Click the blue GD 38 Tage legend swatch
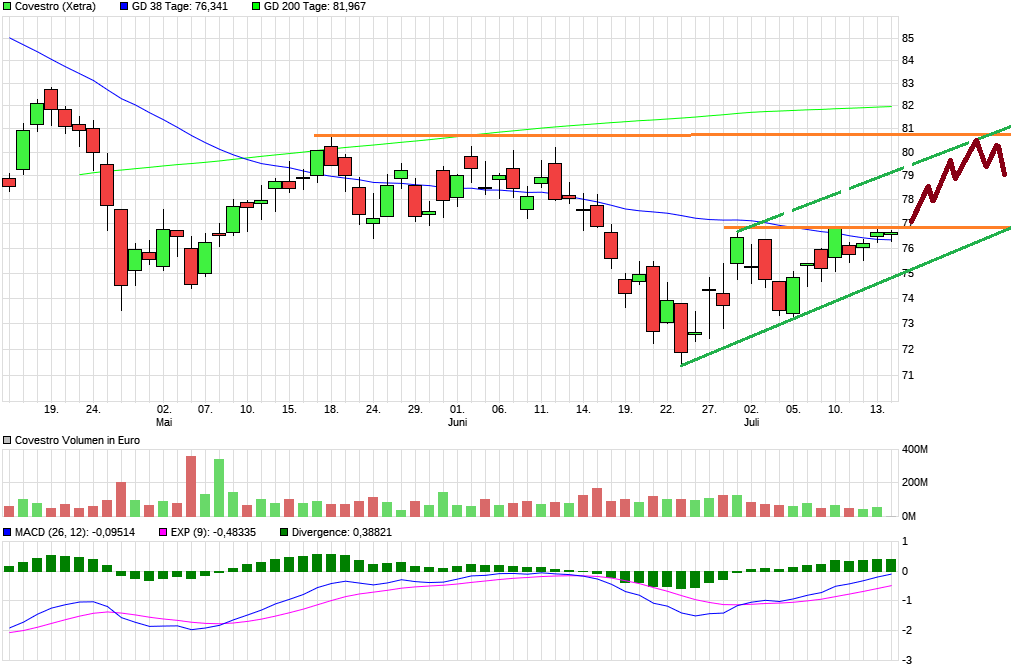Viewport: 1011px width, 670px height. [123, 6]
